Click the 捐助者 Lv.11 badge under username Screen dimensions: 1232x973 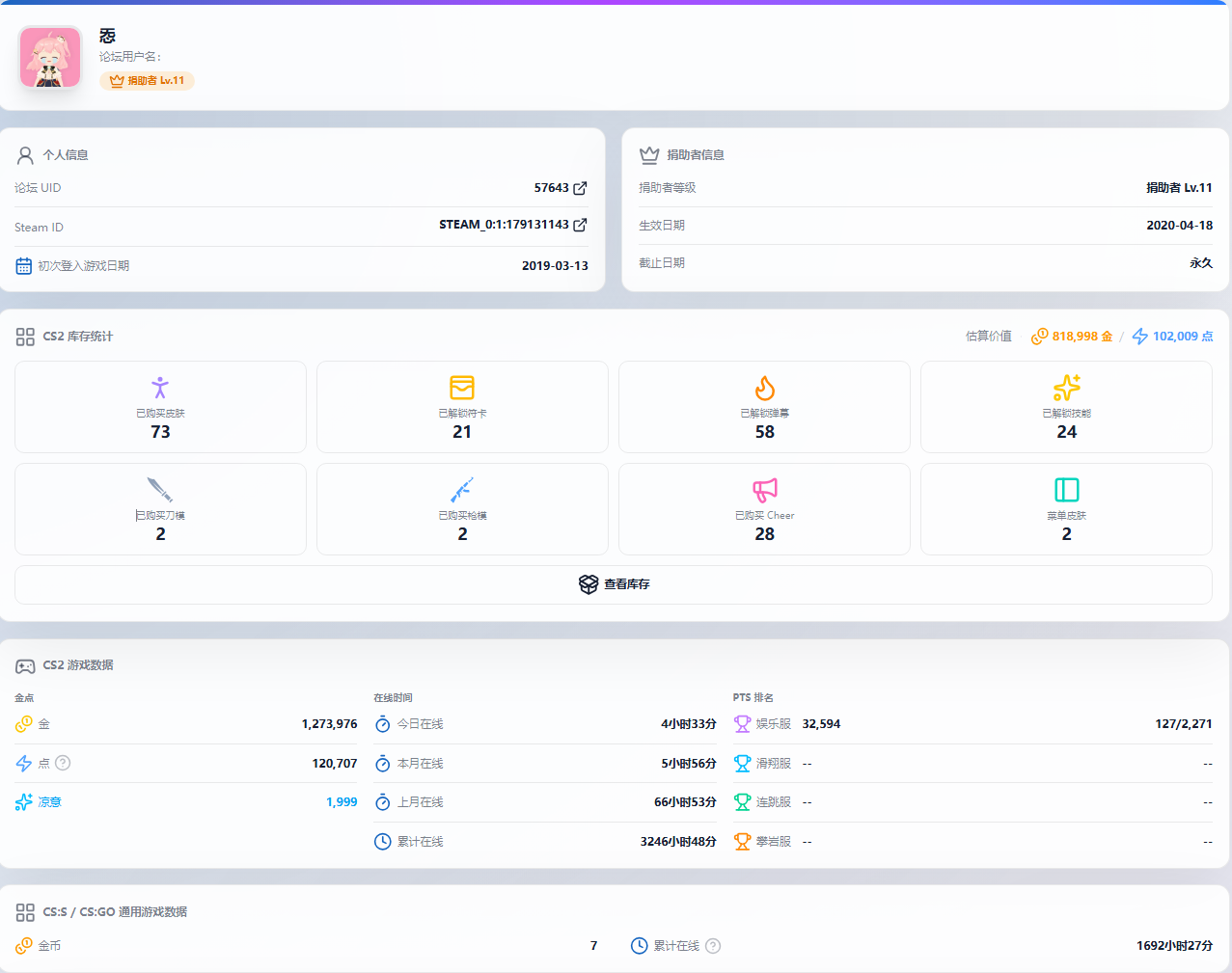tap(147, 81)
